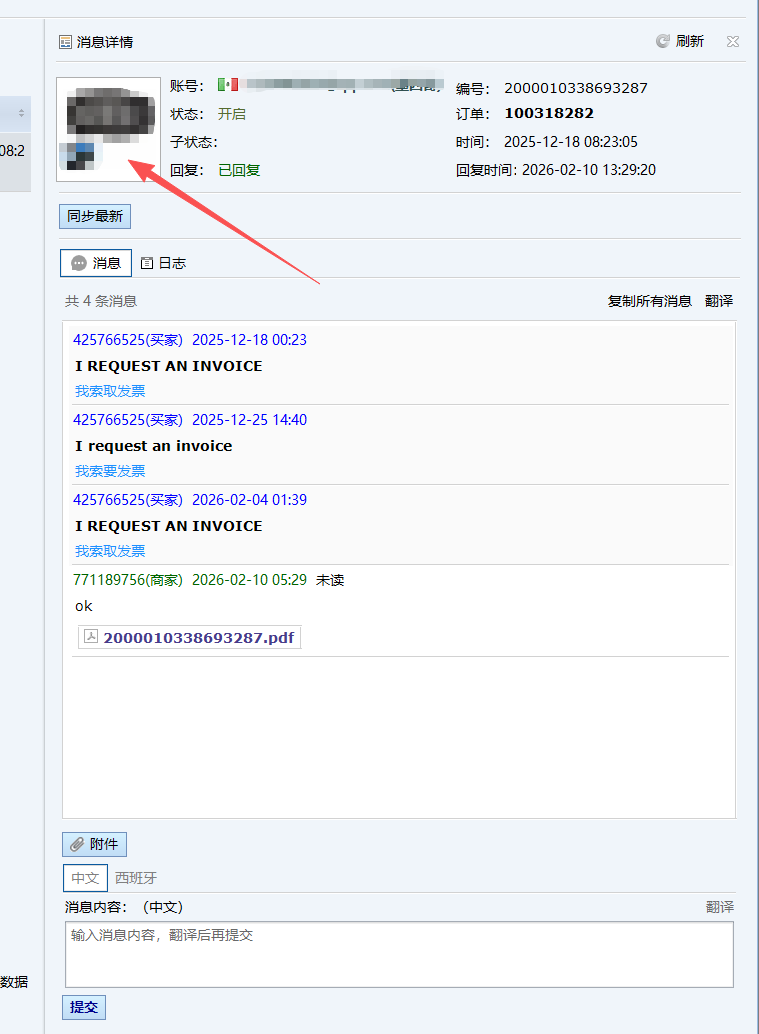The height and width of the screenshot is (1034, 759).
Task: Click the sort arrows in left column header
Action: [21, 113]
